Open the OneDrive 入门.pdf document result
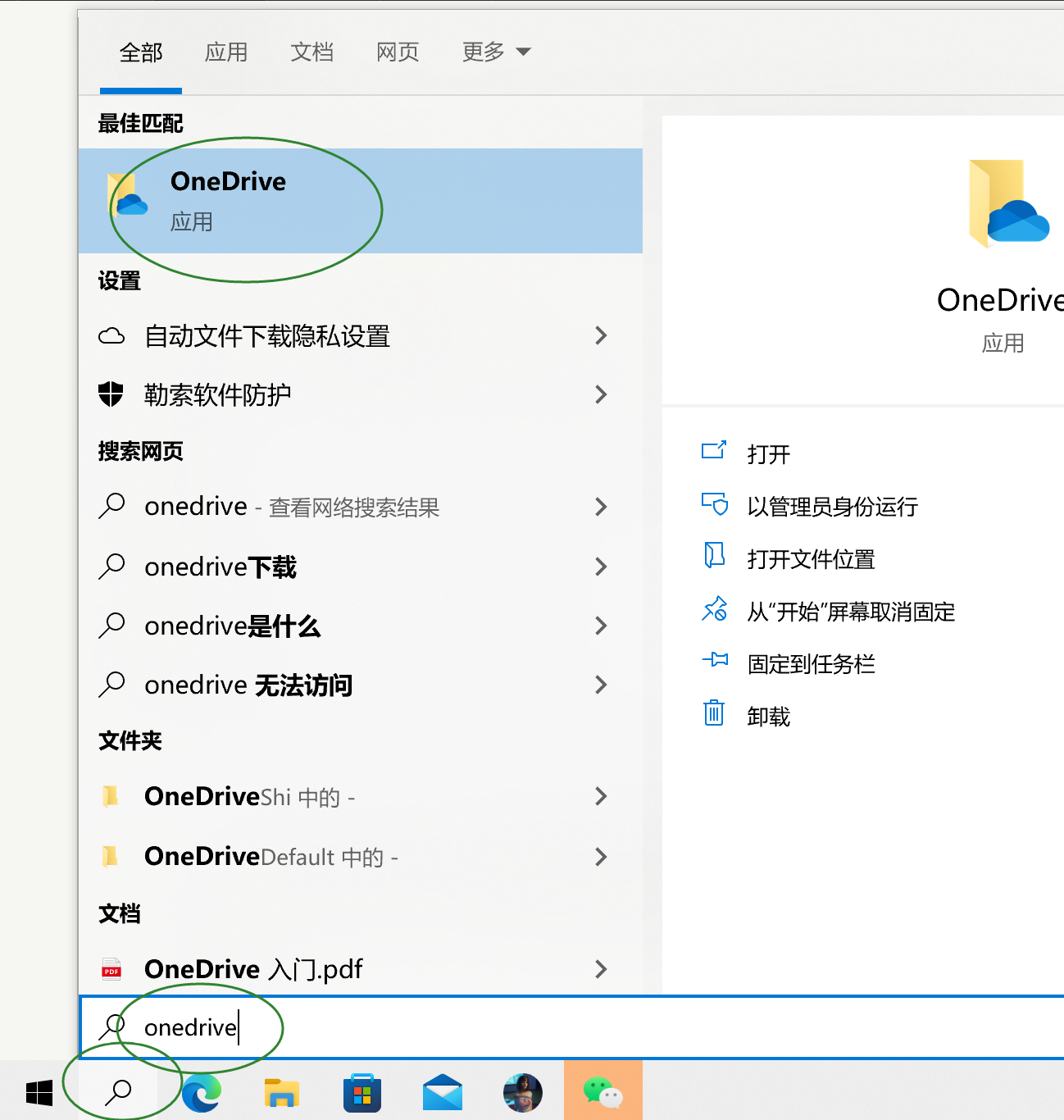The height and width of the screenshot is (1120, 1064). pos(253,968)
